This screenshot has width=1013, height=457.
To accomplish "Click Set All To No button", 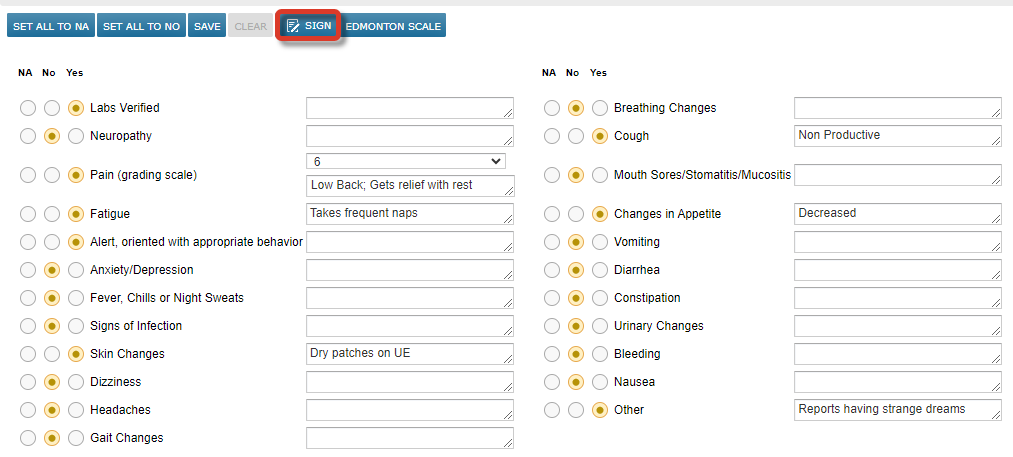I will click(141, 26).
